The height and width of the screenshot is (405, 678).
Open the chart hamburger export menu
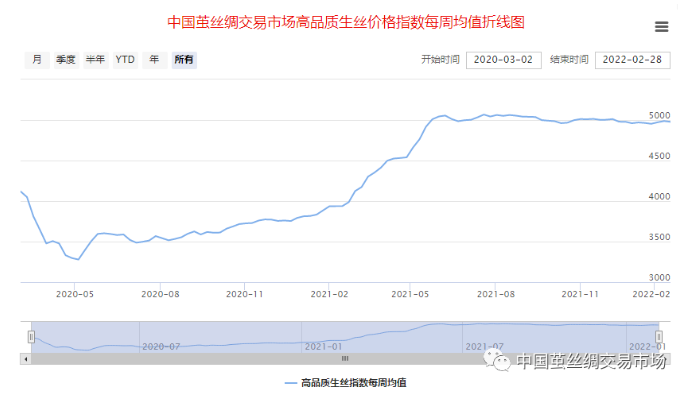(x=661, y=27)
